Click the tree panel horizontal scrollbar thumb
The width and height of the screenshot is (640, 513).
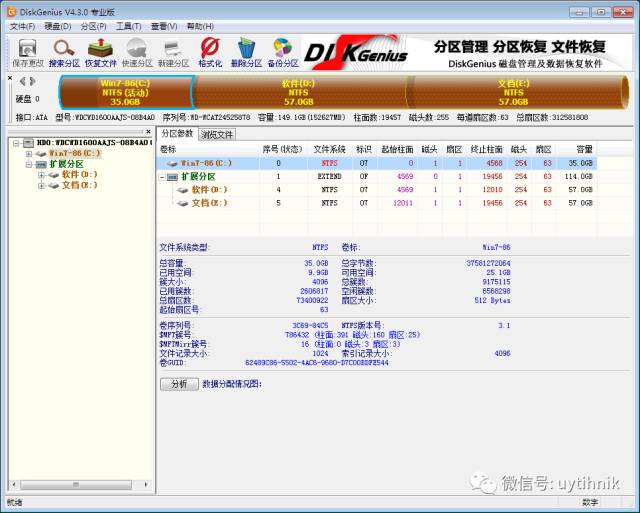click(x=76, y=485)
